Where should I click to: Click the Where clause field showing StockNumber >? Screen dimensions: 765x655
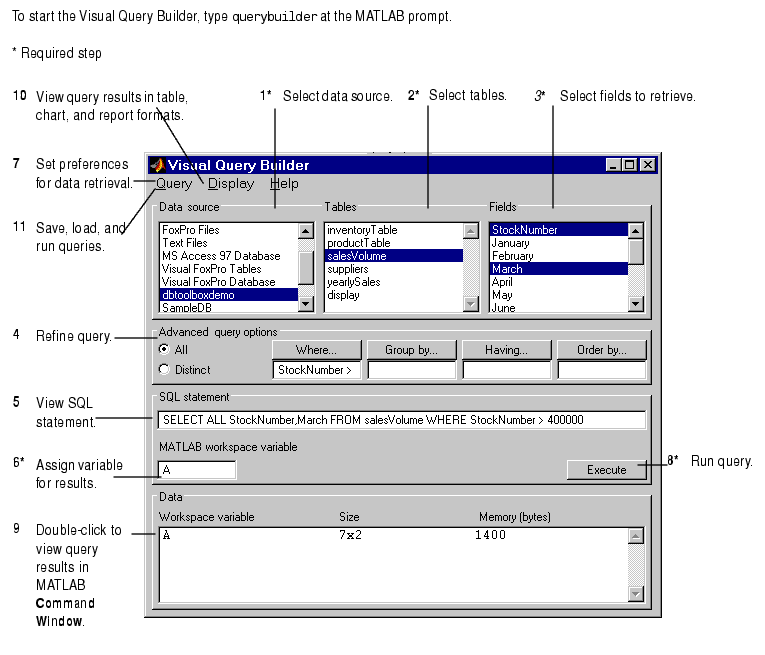click(x=317, y=370)
